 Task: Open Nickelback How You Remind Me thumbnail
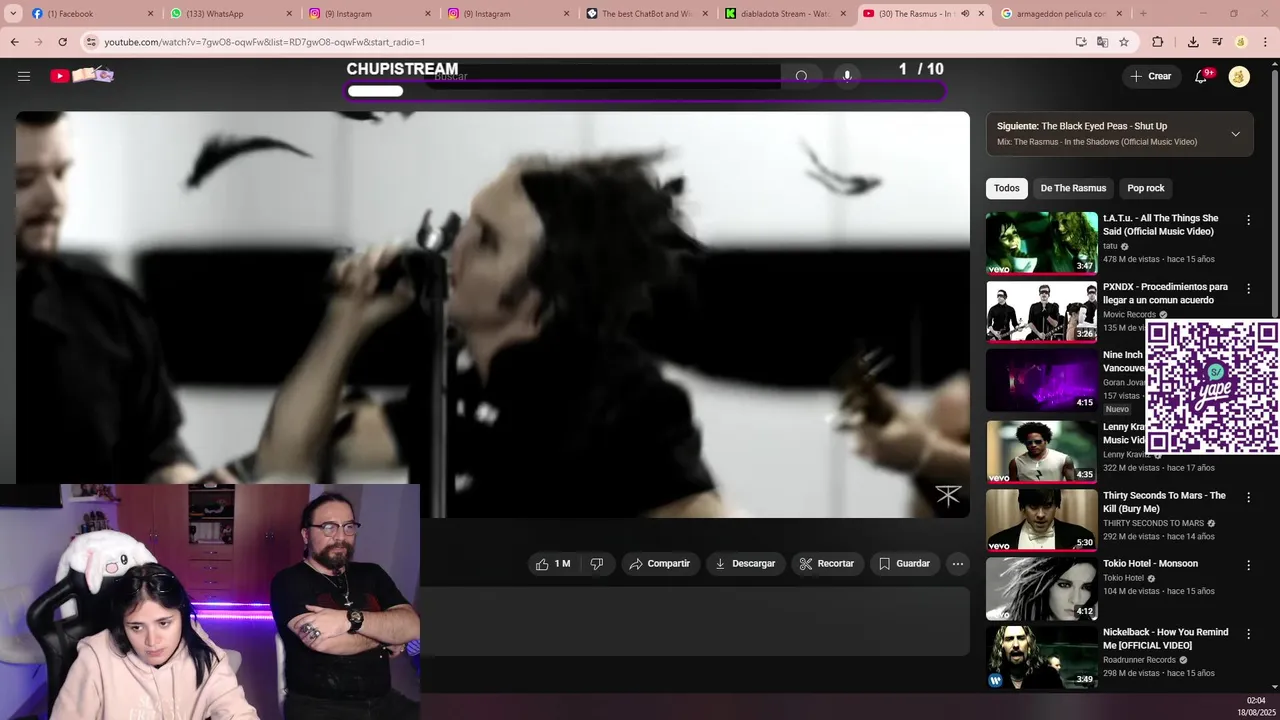1042,657
